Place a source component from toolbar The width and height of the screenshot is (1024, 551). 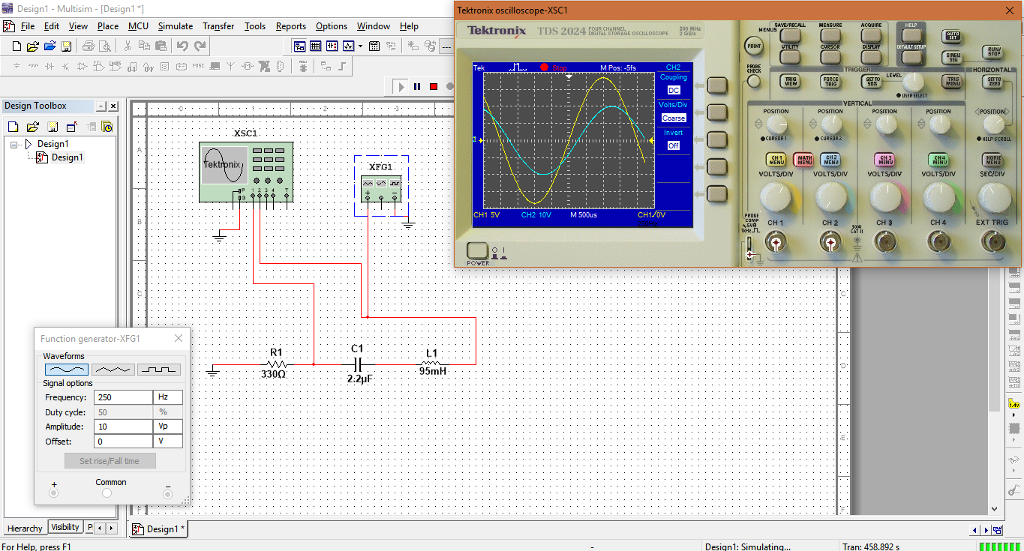pos(16,66)
